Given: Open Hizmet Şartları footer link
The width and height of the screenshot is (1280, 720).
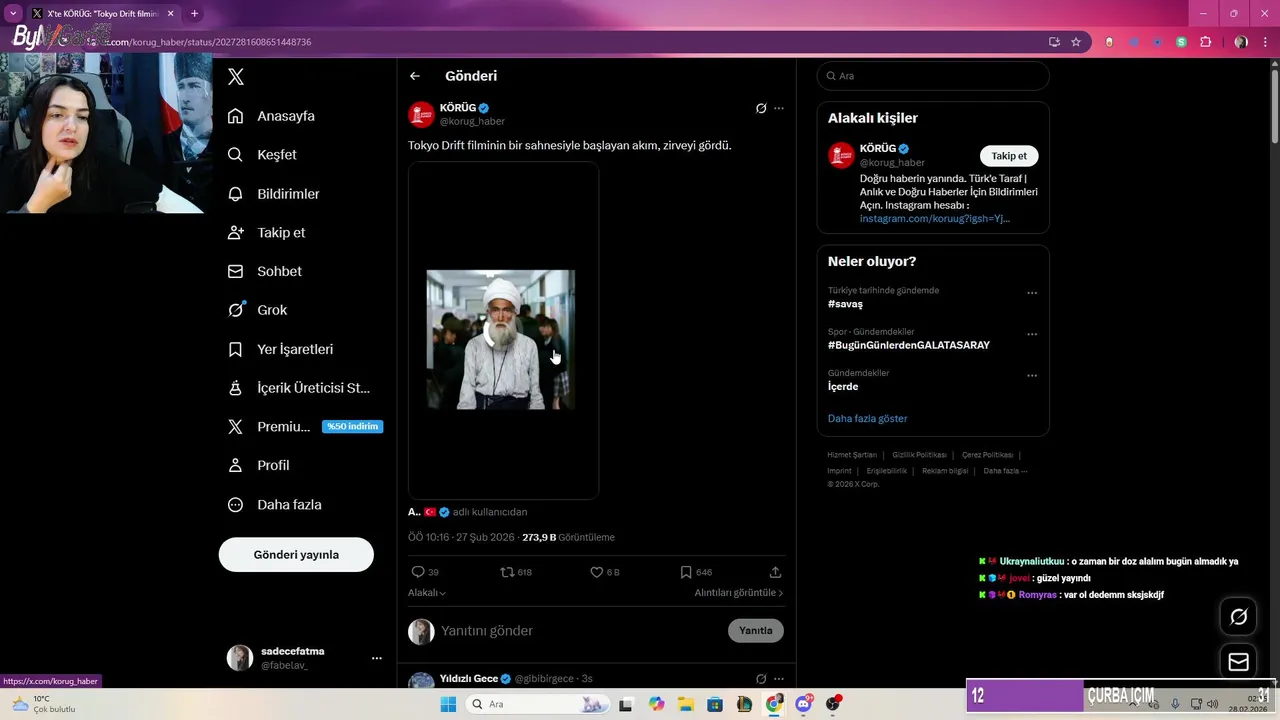Looking at the screenshot, I should pyautogui.click(x=852, y=455).
